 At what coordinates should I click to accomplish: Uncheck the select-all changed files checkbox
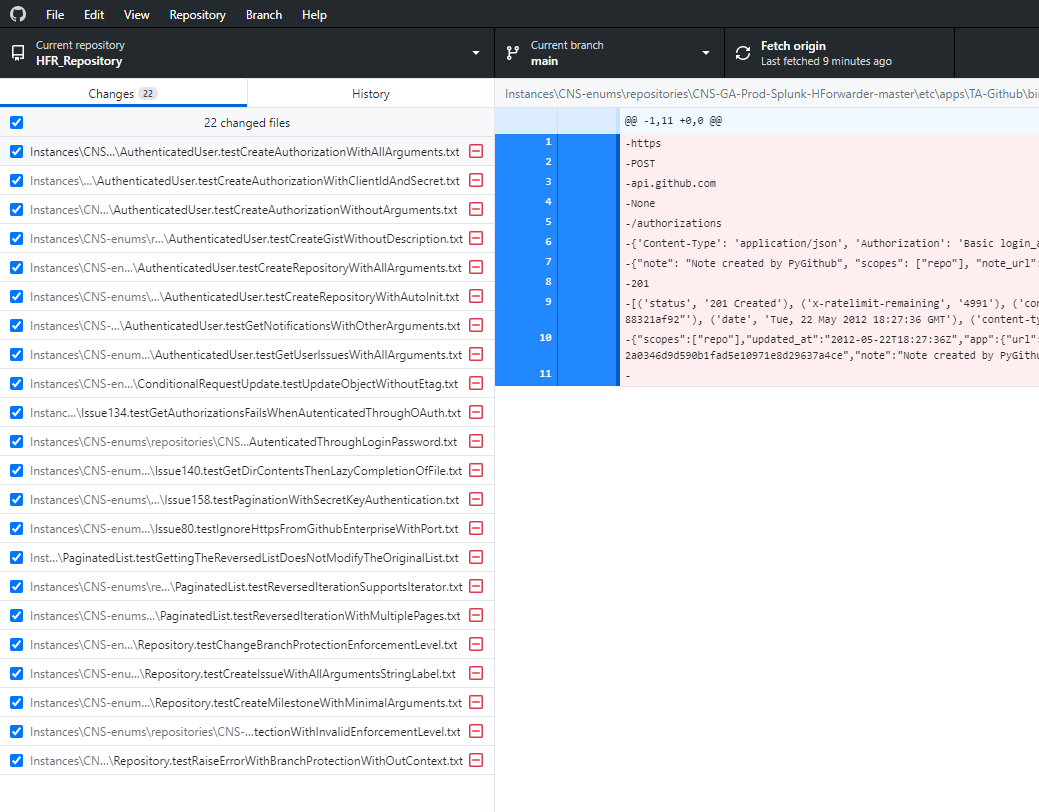coord(16,122)
